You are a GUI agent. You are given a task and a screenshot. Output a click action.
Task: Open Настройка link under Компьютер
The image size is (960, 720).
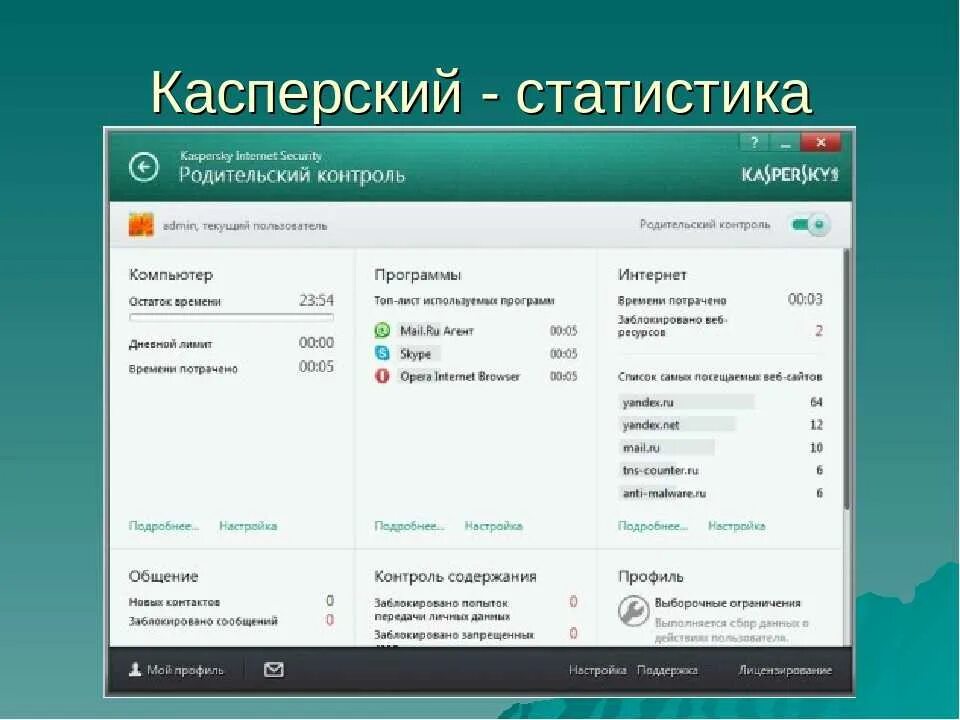pyautogui.click(x=248, y=526)
